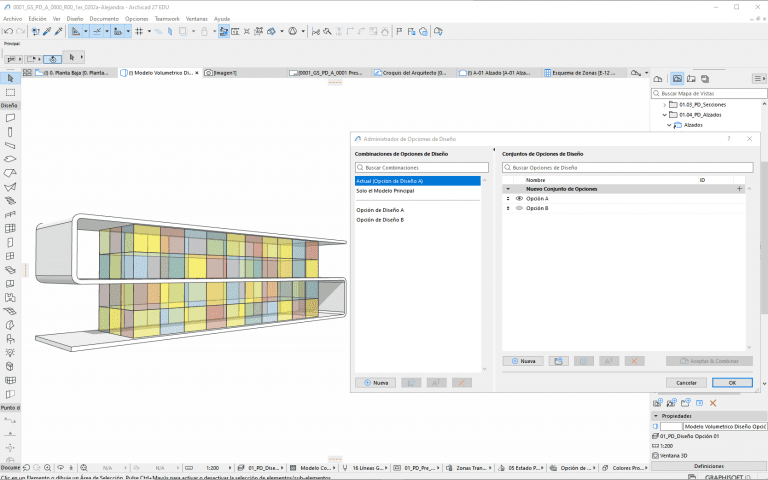Image resolution: width=768 pixels, height=480 pixels.
Task: Click Nueva button under Combinaciones list
Action: (376, 382)
